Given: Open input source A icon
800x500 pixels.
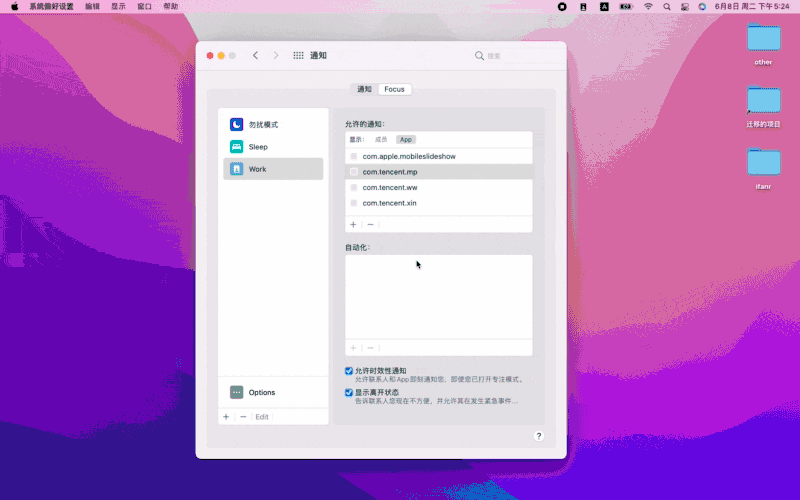Looking at the screenshot, I should [604, 7].
